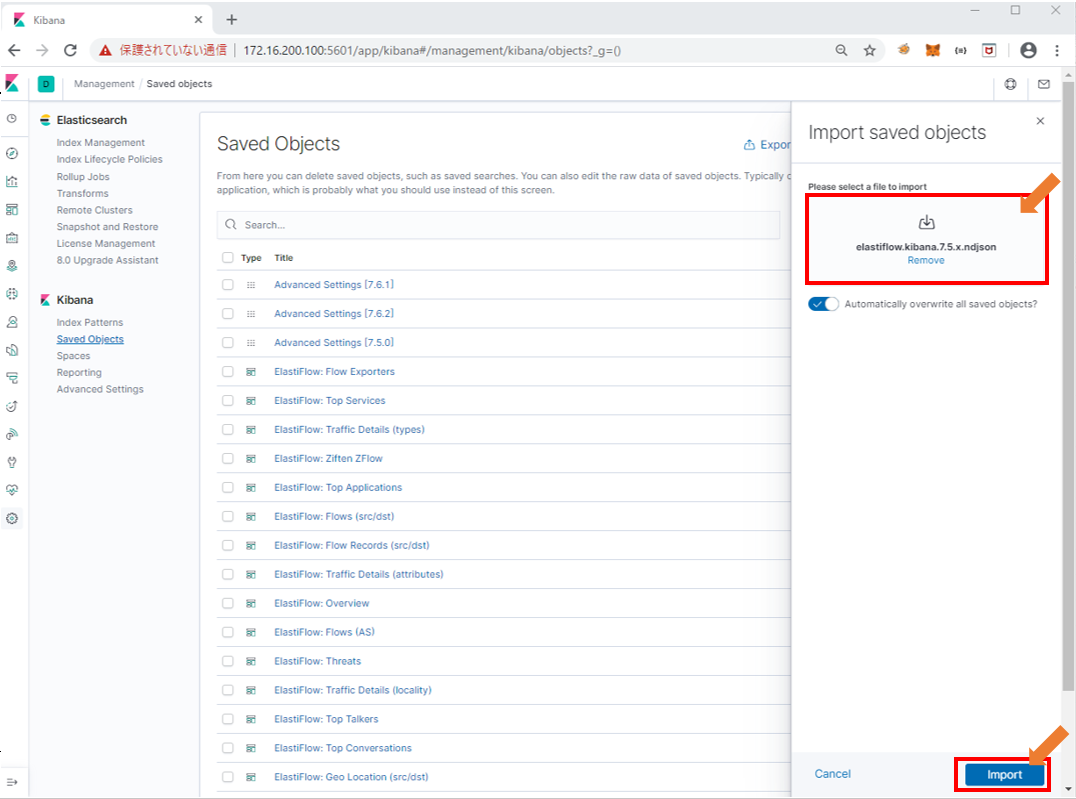Open Recently viewed clock icon
The image size is (1076, 799).
click(x=12, y=119)
